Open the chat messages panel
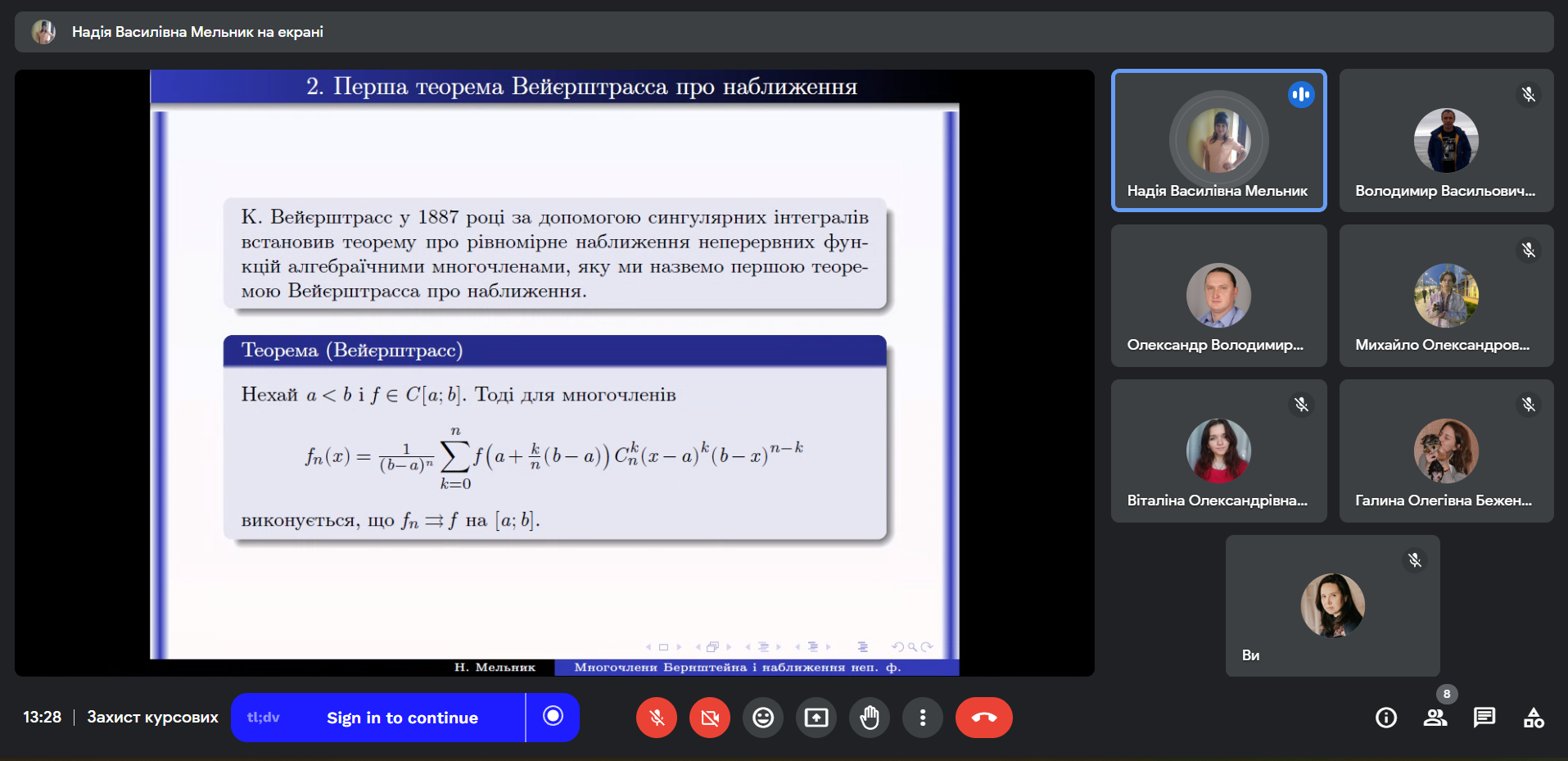This screenshot has height=761, width=1568. pos(1484,718)
